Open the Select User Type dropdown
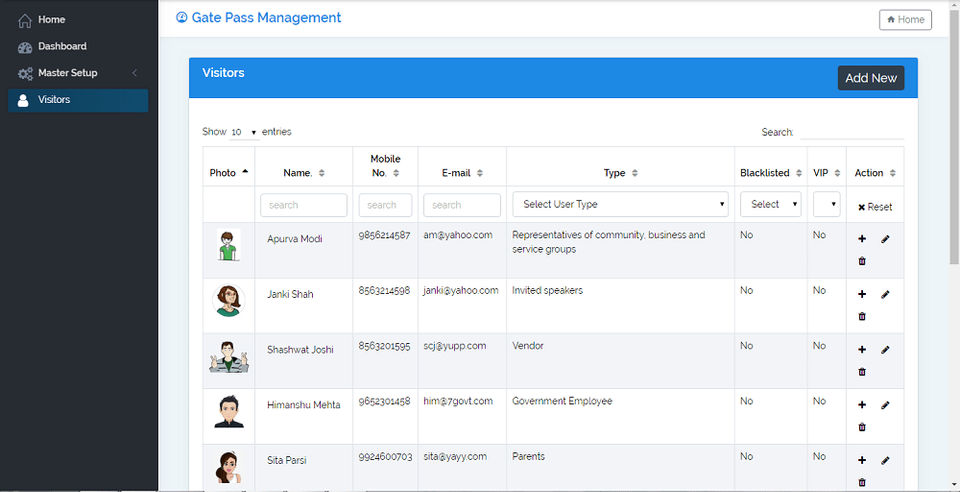Screen dimensions: 960x492 pyautogui.click(x=620, y=204)
